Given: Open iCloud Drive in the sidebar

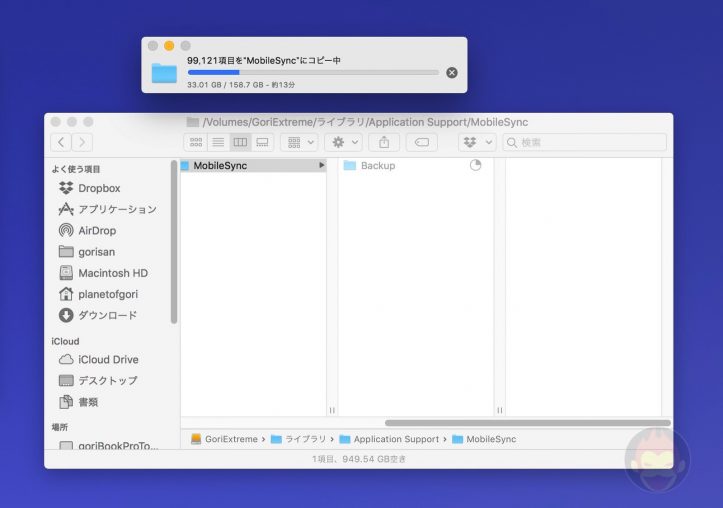Looking at the screenshot, I should 99,360.
